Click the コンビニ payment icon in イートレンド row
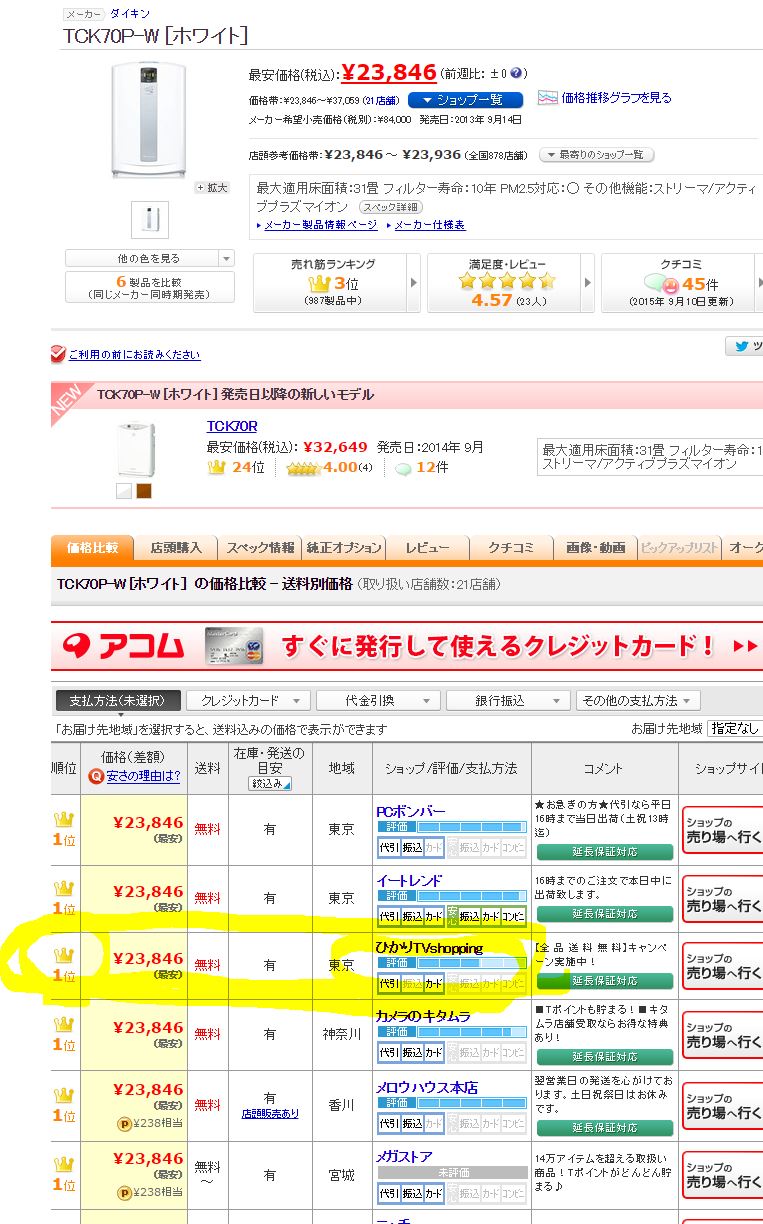The height and width of the screenshot is (1224, 763). click(x=512, y=915)
